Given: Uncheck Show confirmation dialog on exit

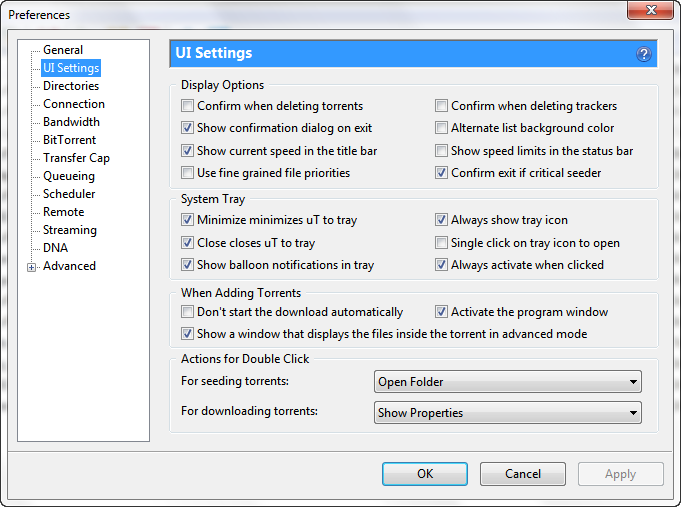Looking at the screenshot, I should tap(187, 128).
